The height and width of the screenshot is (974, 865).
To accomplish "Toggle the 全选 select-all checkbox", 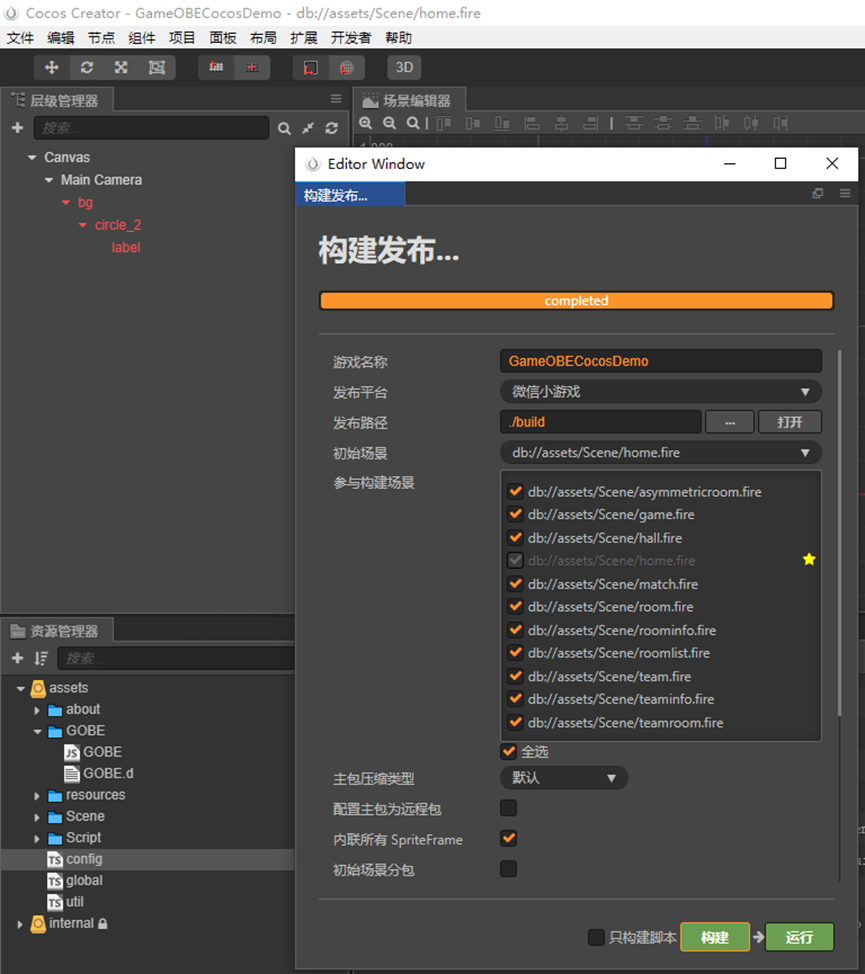I will 509,751.
